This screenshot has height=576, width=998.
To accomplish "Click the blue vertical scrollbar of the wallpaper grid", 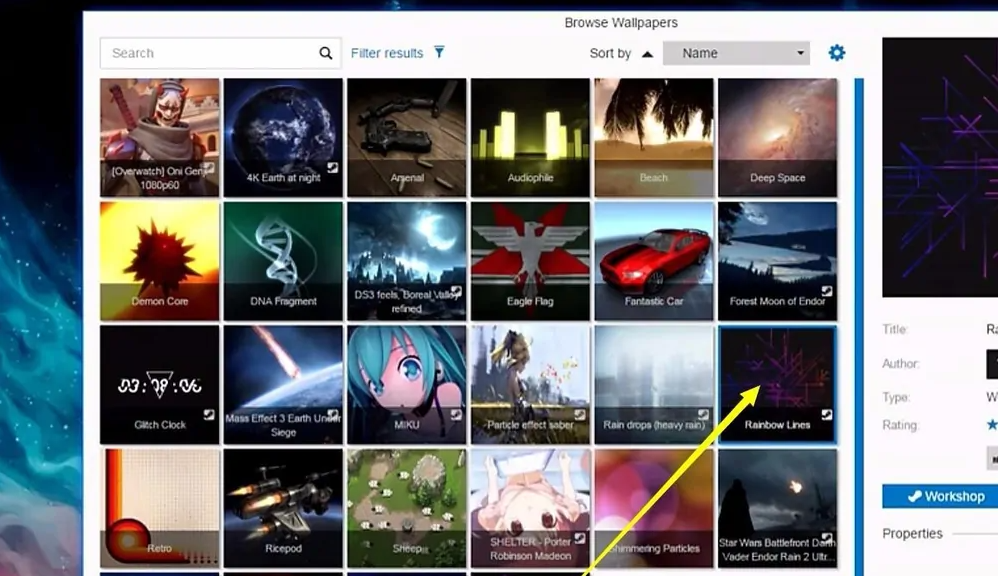I will click(x=858, y=300).
